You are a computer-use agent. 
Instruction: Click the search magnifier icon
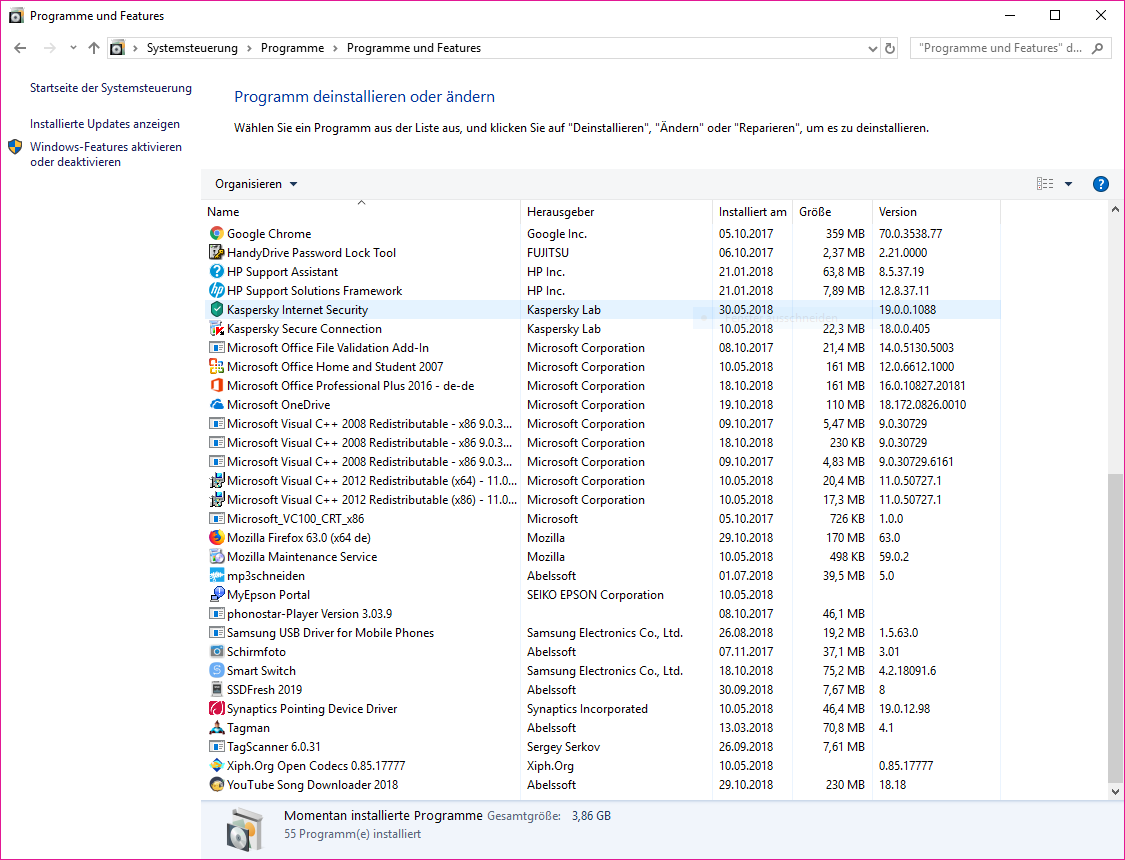1097,48
